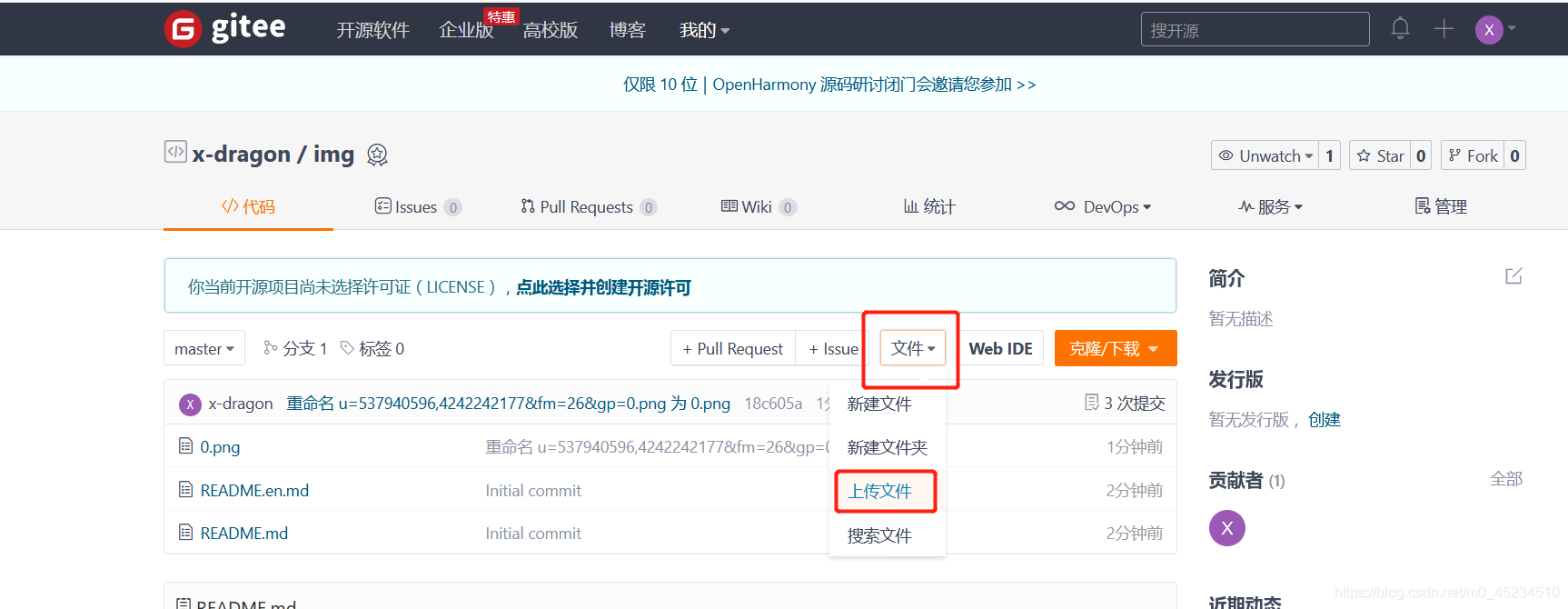Open the Wiki tab
The width and height of the screenshot is (1568, 609).
[759, 207]
